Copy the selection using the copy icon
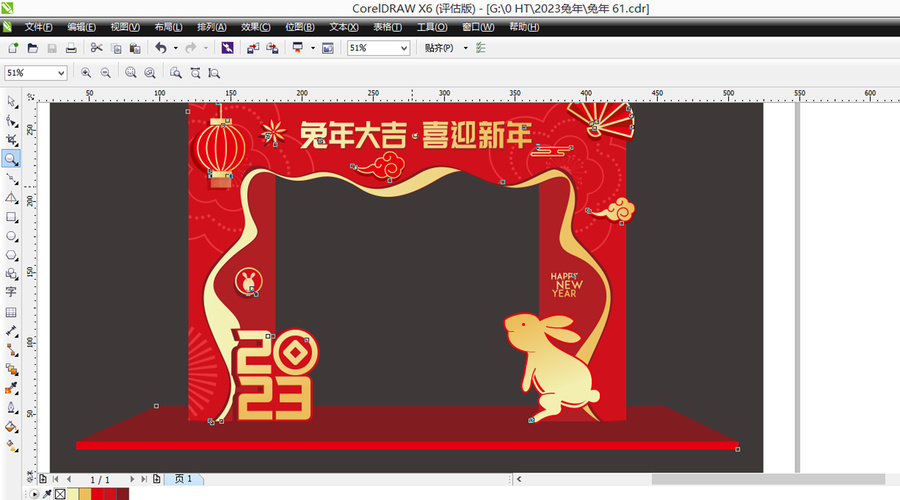The width and height of the screenshot is (900, 500). [116, 48]
